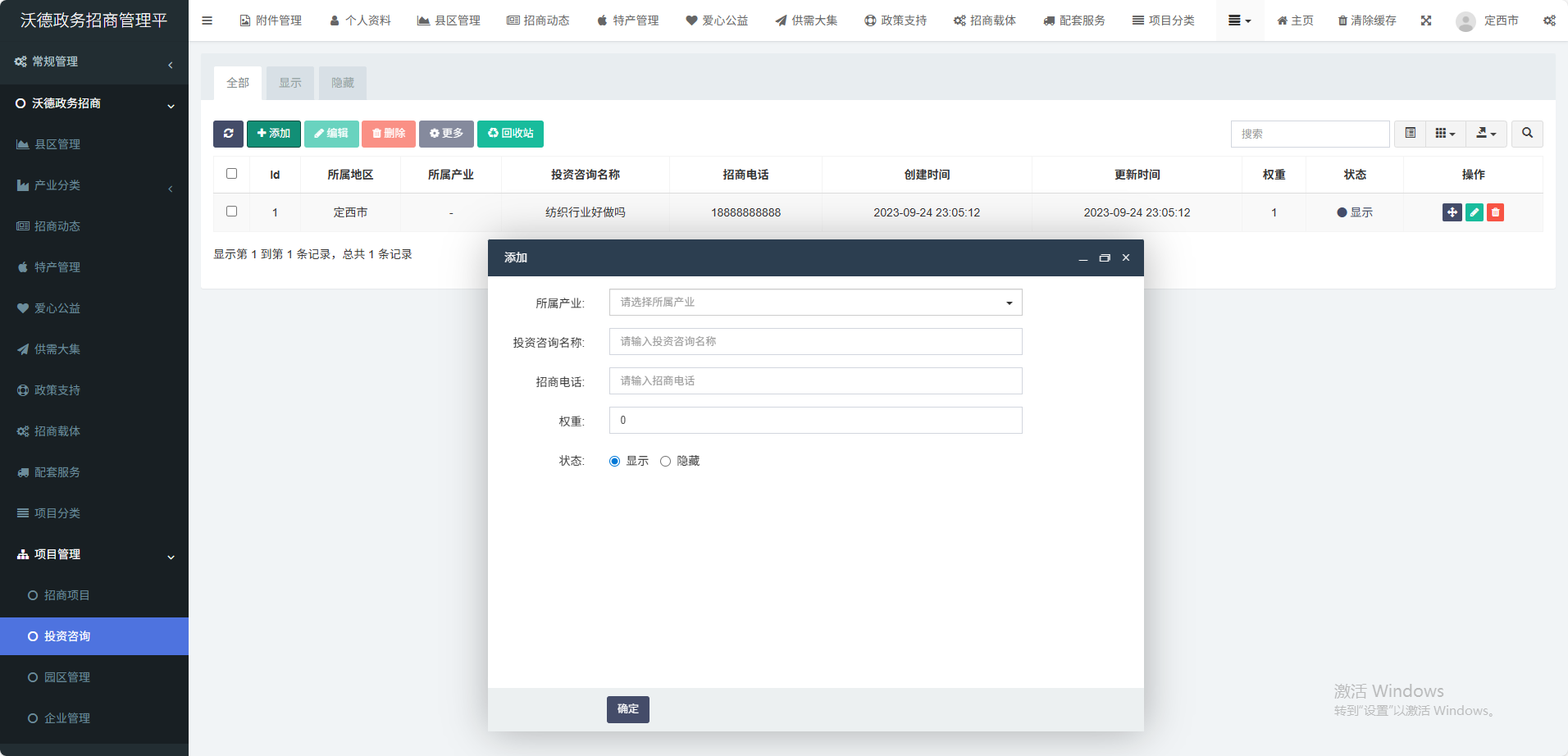Image resolution: width=1568 pixels, height=756 pixels.
Task: Toggle the table card view icon
Action: 1410,134
